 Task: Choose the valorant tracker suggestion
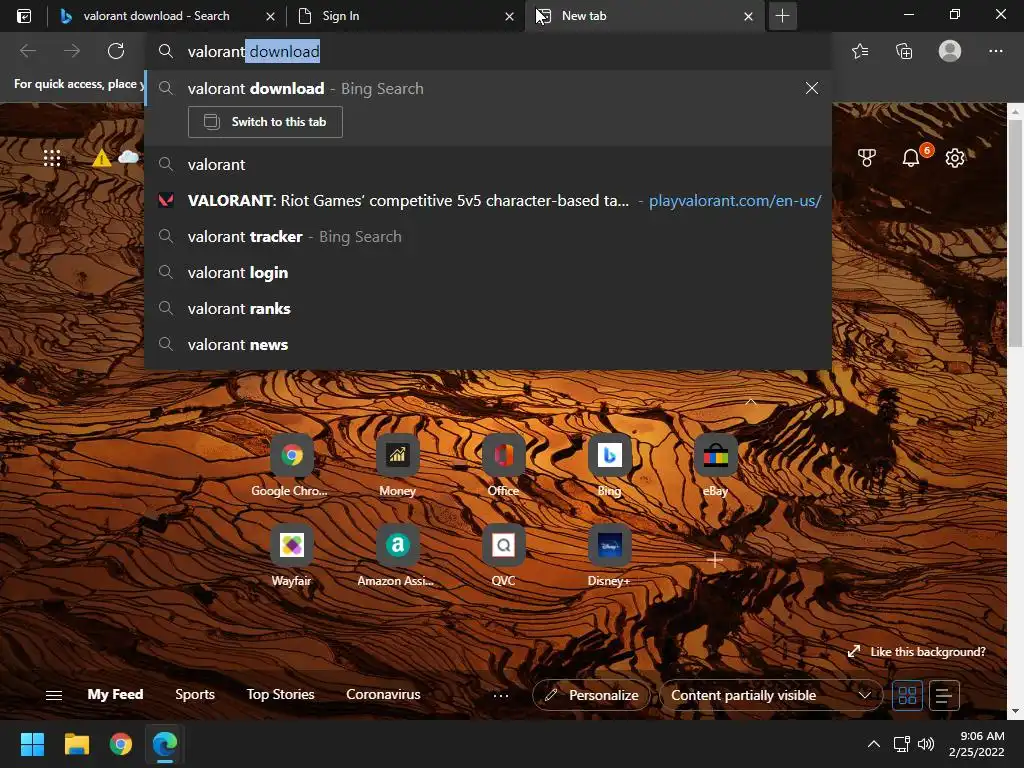click(x=488, y=236)
